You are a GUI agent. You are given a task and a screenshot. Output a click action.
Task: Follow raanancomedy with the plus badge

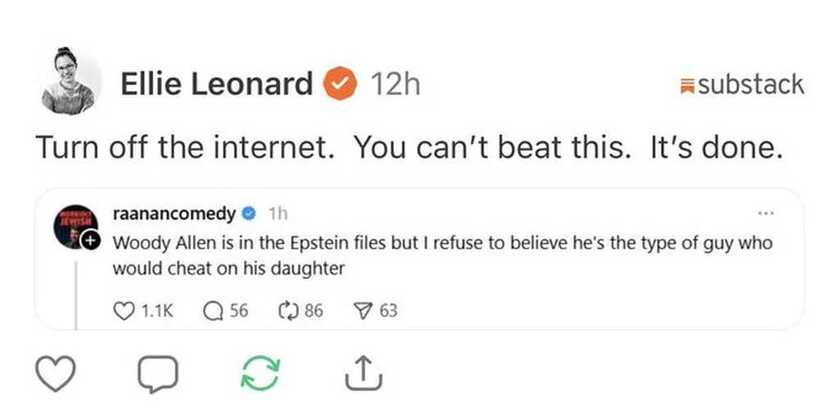[x=91, y=242]
